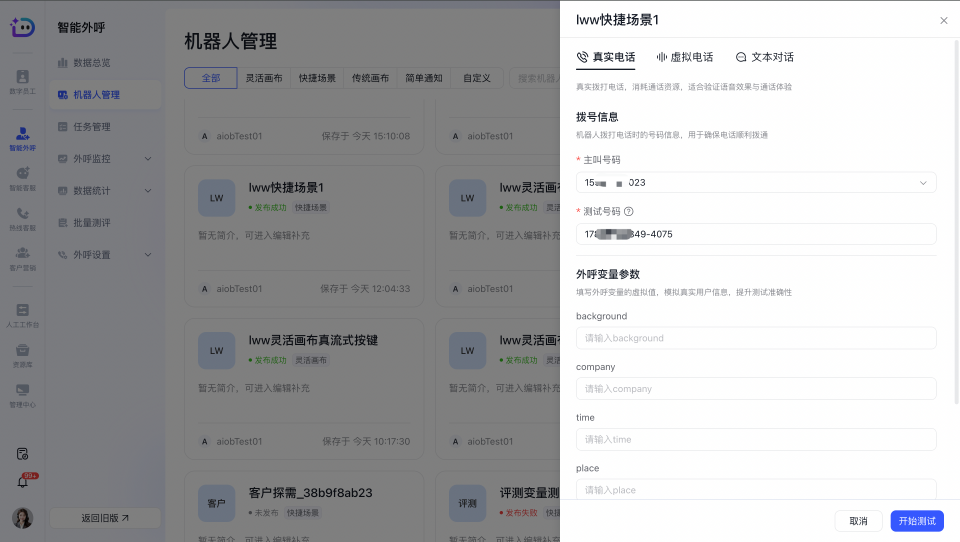Open 智能客服 in the left rail
960x542 pixels.
click(x=22, y=179)
